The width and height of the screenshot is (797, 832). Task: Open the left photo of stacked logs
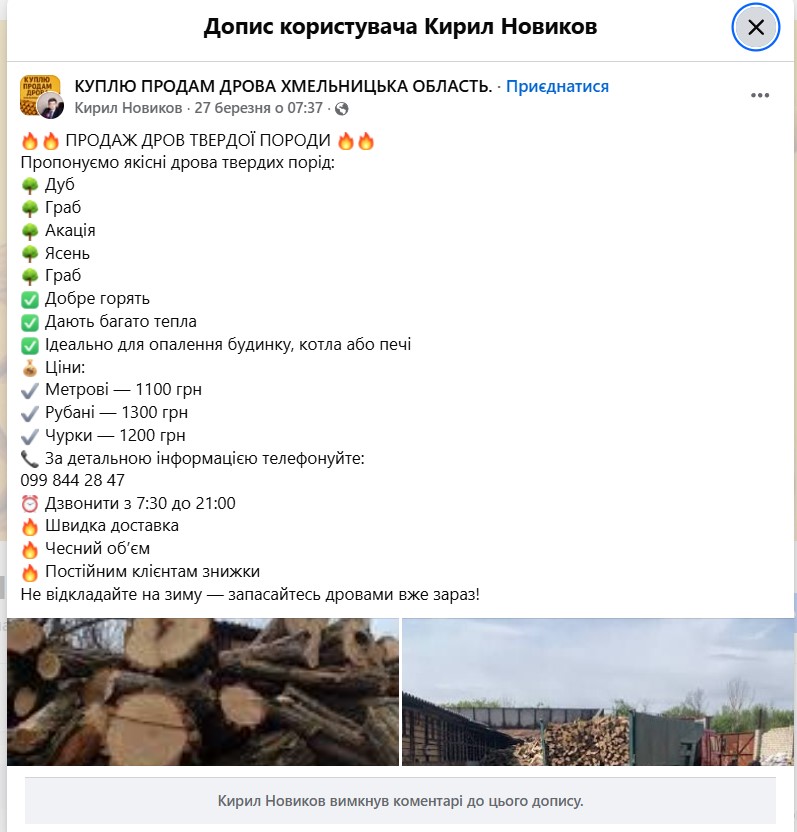point(203,692)
